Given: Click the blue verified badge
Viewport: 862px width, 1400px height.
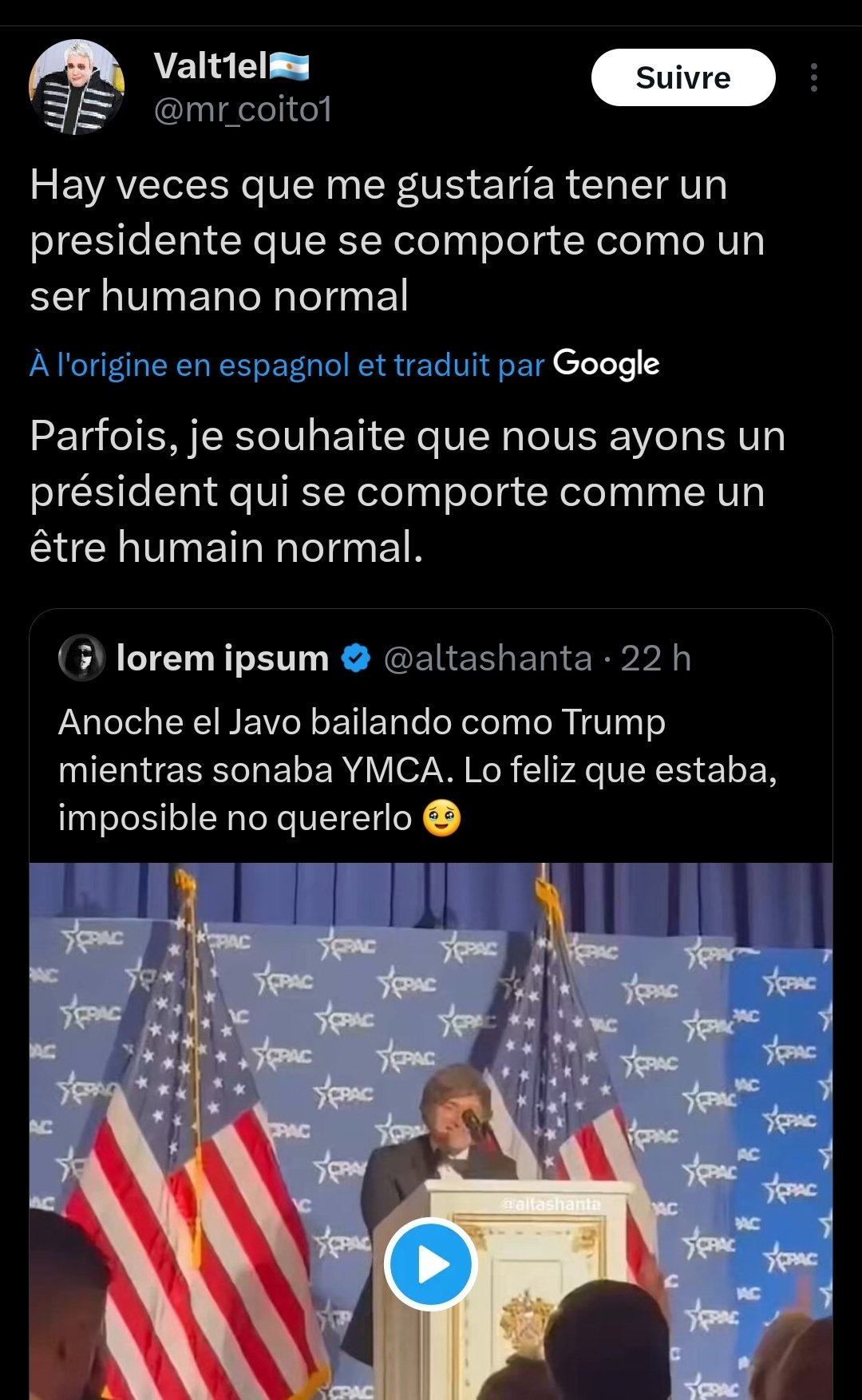Looking at the screenshot, I should point(356,658).
